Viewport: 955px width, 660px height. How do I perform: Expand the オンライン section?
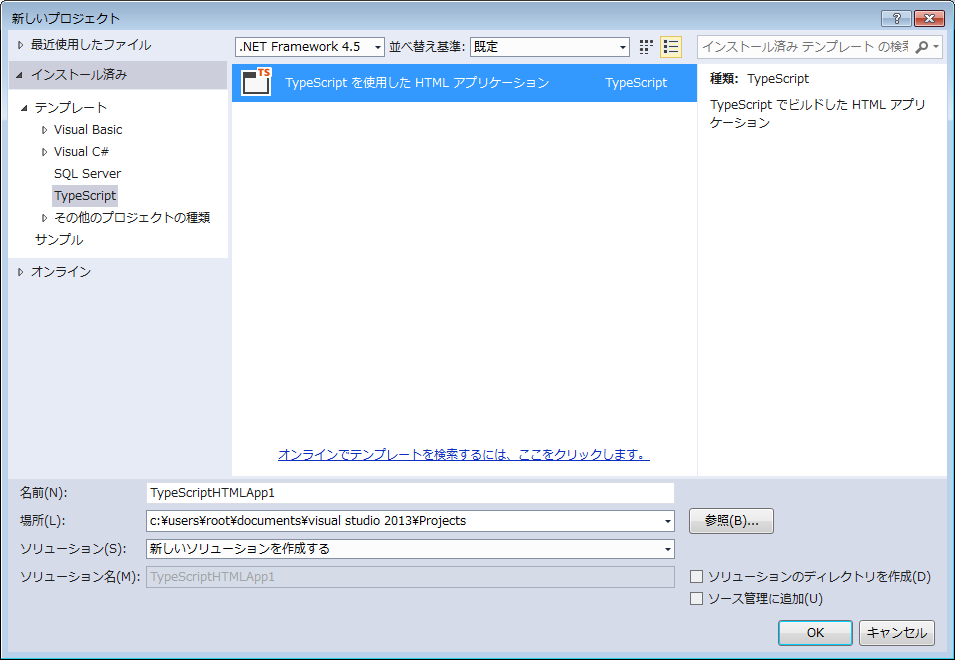click(x=21, y=272)
